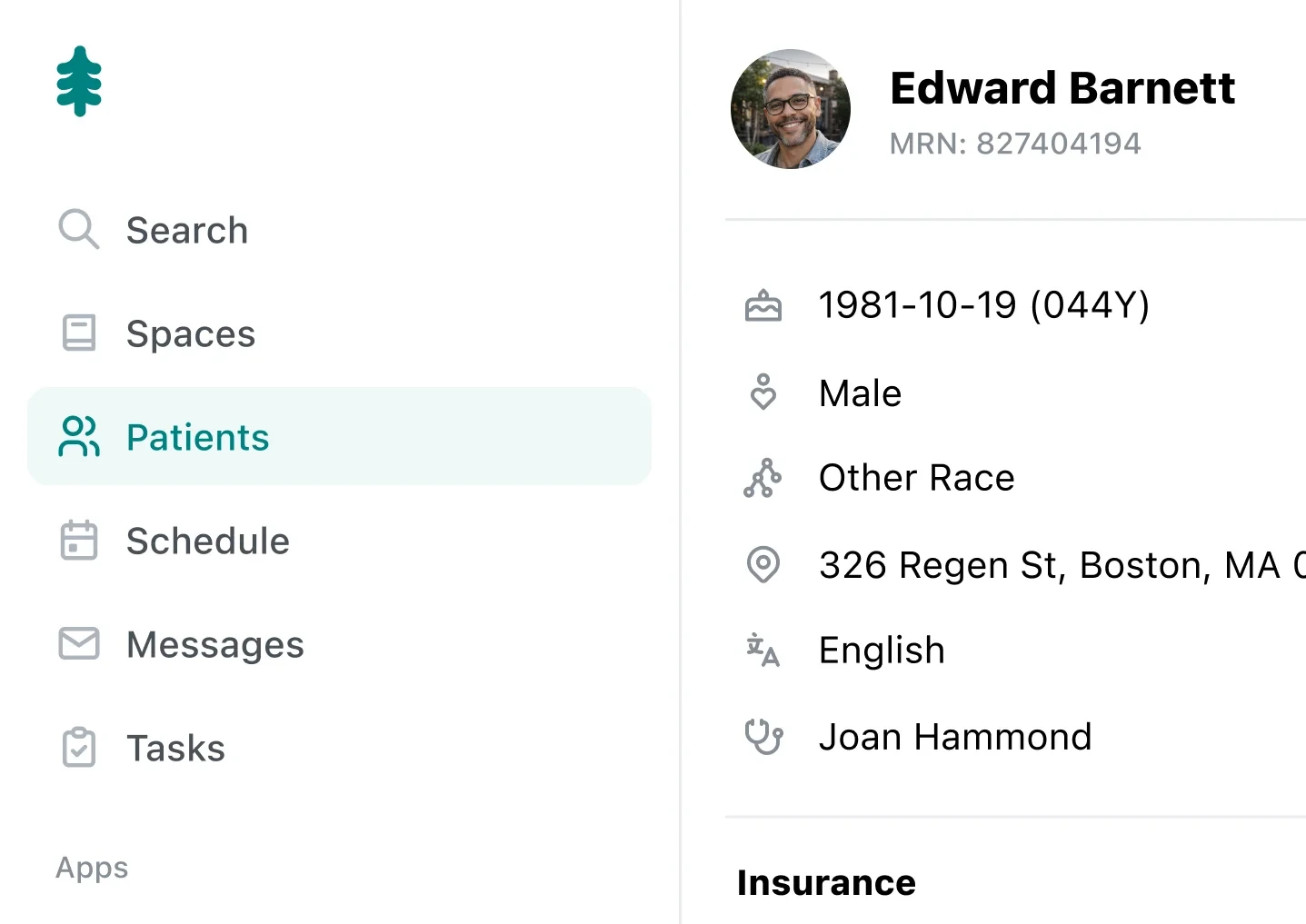Click the stethoscope provider icon

(x=763, y=737)
